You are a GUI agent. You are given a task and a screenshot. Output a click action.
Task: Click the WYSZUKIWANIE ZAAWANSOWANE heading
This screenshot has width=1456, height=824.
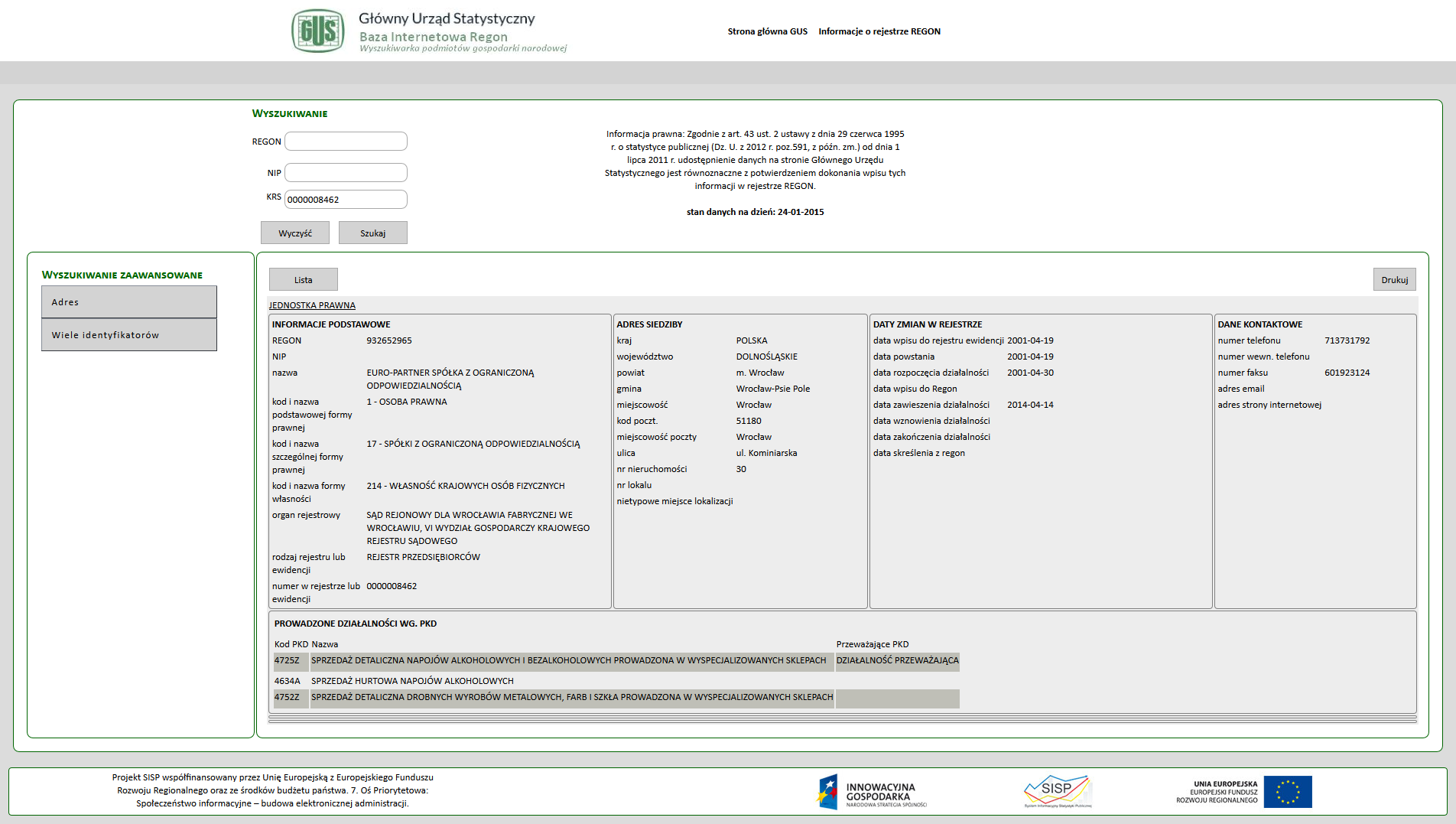pyautogui.click(x=122, y=275)
